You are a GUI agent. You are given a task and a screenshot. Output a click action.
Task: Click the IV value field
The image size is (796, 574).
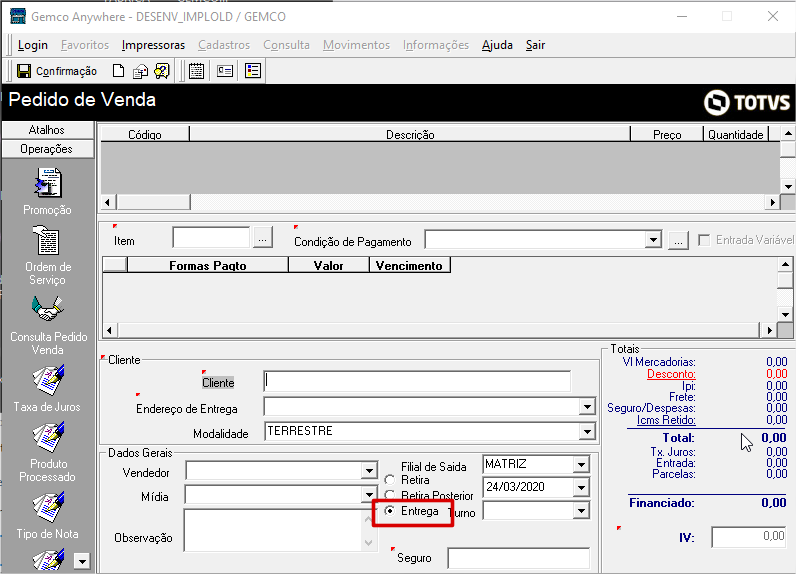coord(749,537)
